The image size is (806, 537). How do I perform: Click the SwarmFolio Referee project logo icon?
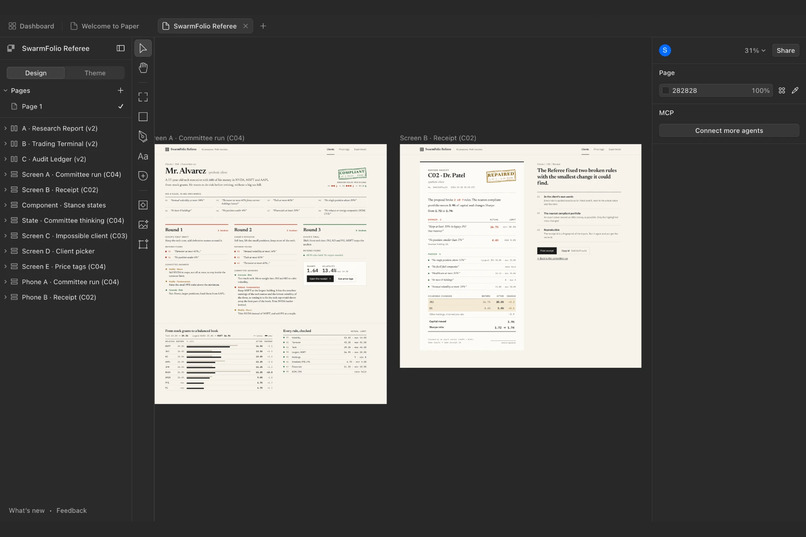click(x=11, y=48)
